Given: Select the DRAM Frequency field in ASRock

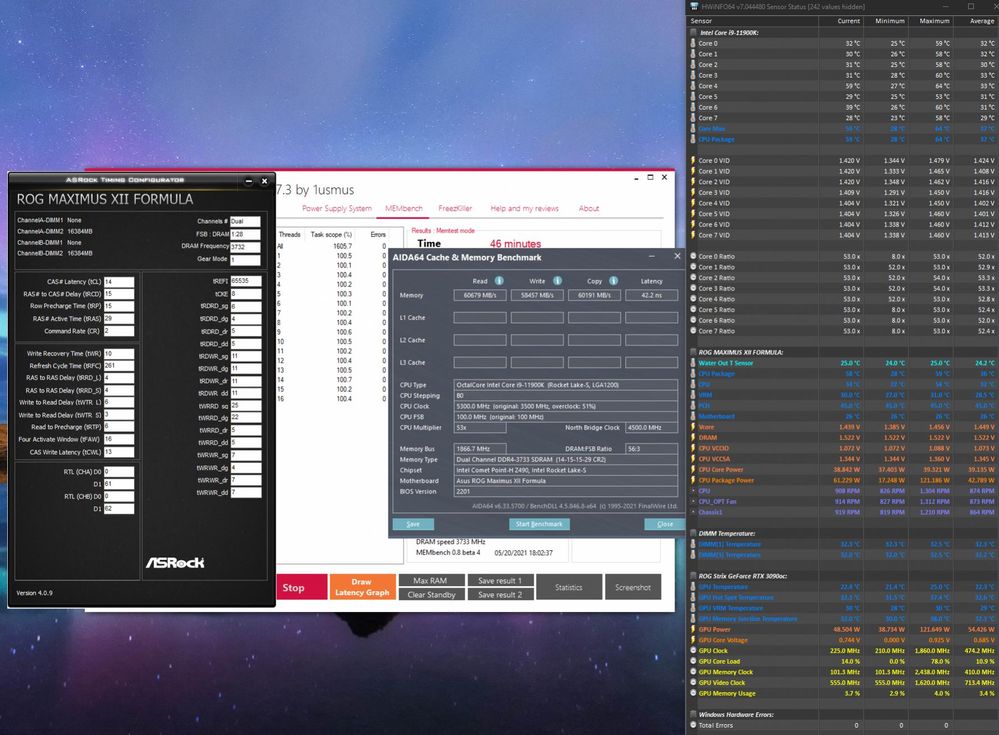Looking at the screenshot, I should pos(245,246).
